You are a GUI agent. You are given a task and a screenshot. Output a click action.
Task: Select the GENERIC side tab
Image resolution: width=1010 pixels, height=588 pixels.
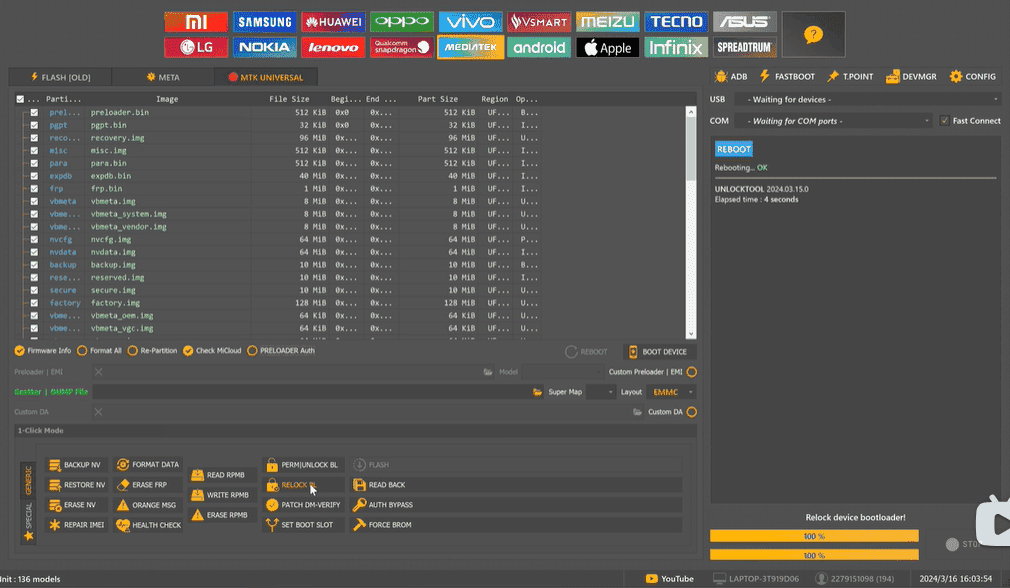(x=28, y=480)
